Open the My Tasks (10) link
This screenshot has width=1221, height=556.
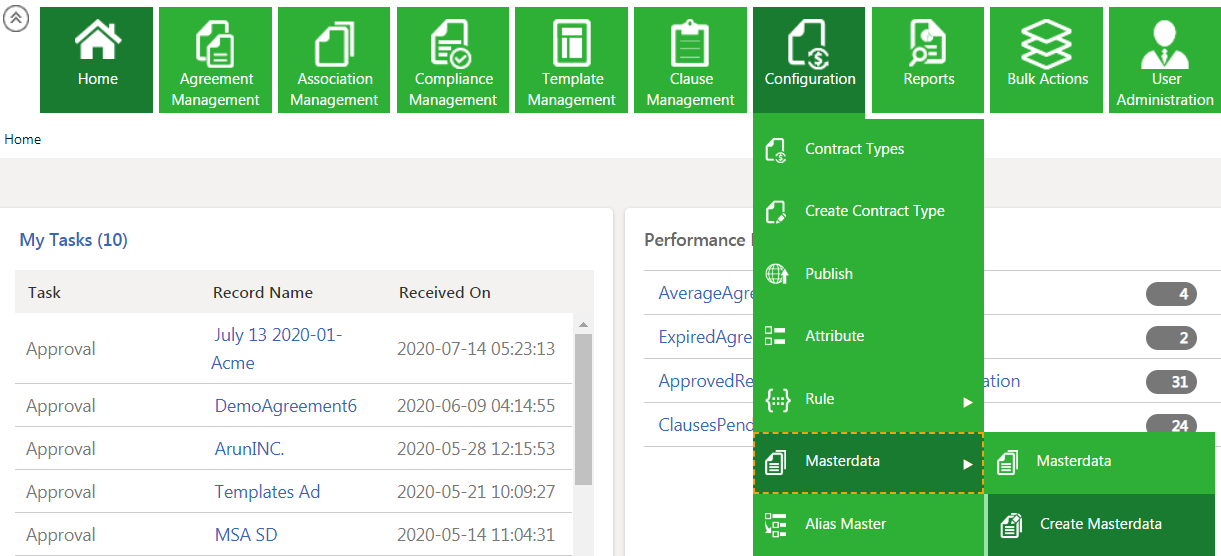(74, 240)
